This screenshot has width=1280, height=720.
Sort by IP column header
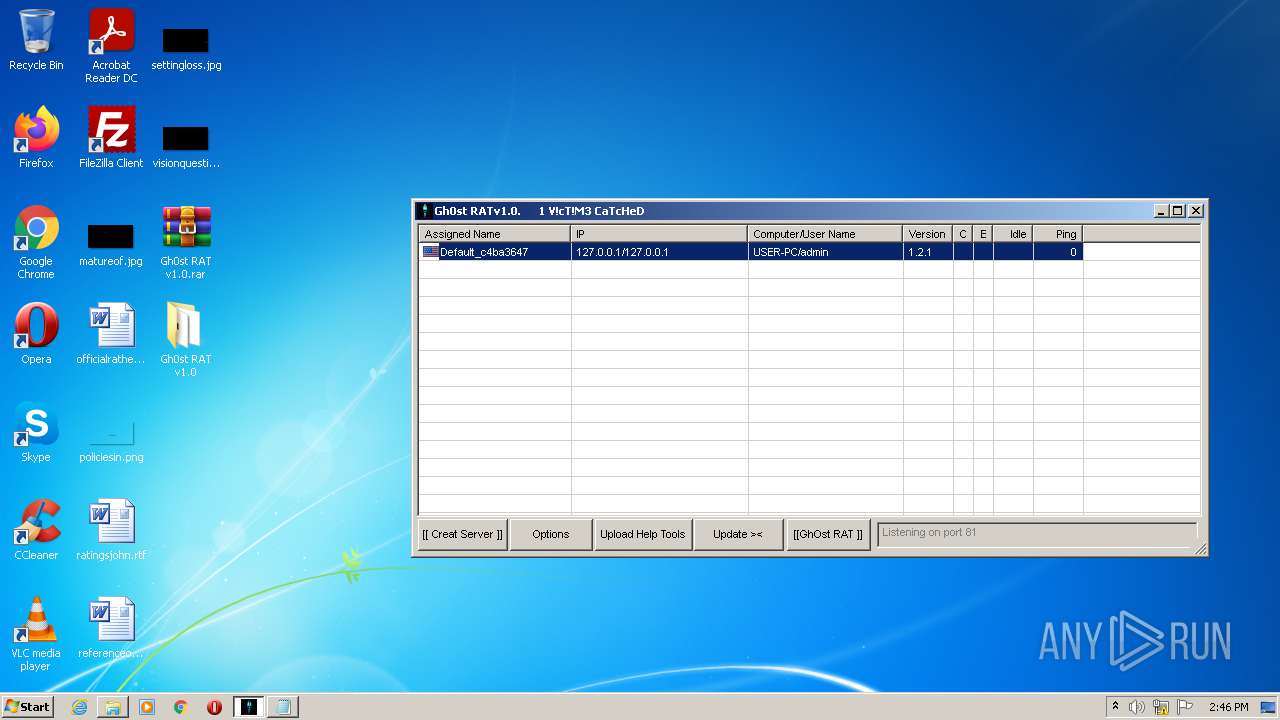[660, 234]
